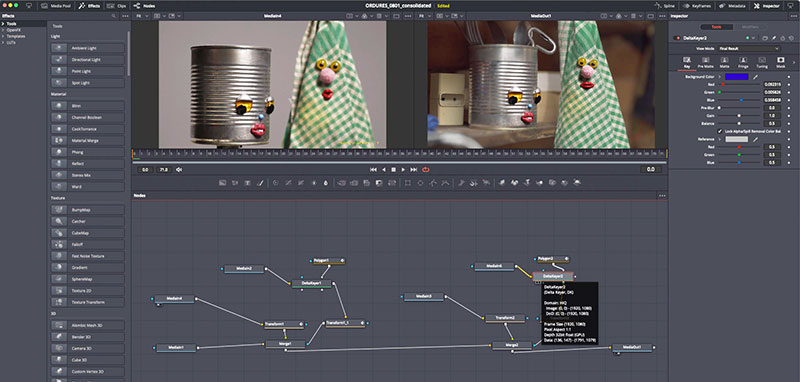Switch to the Mask tab
Screen dimensions: 800x382
click(x=781, y=62)
